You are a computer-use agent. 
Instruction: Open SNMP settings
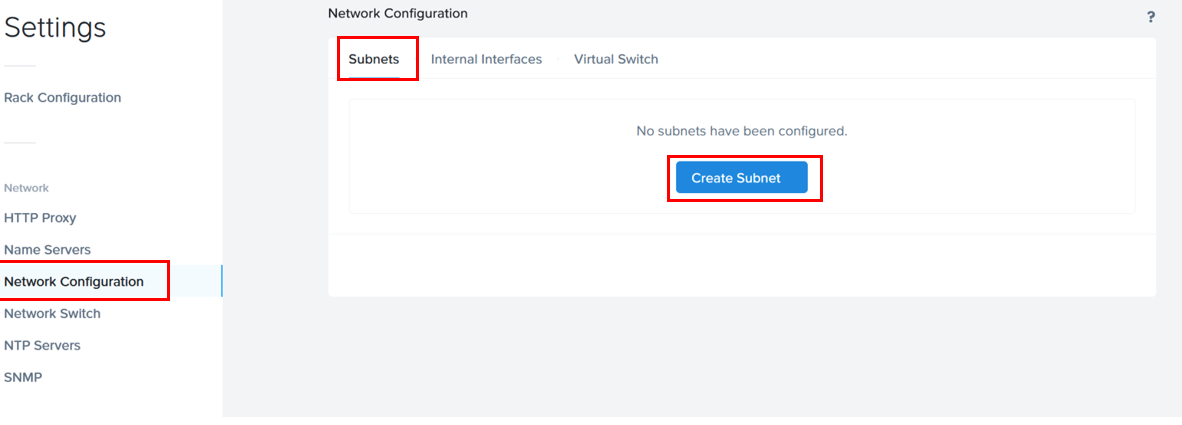(x=23, y=378)
